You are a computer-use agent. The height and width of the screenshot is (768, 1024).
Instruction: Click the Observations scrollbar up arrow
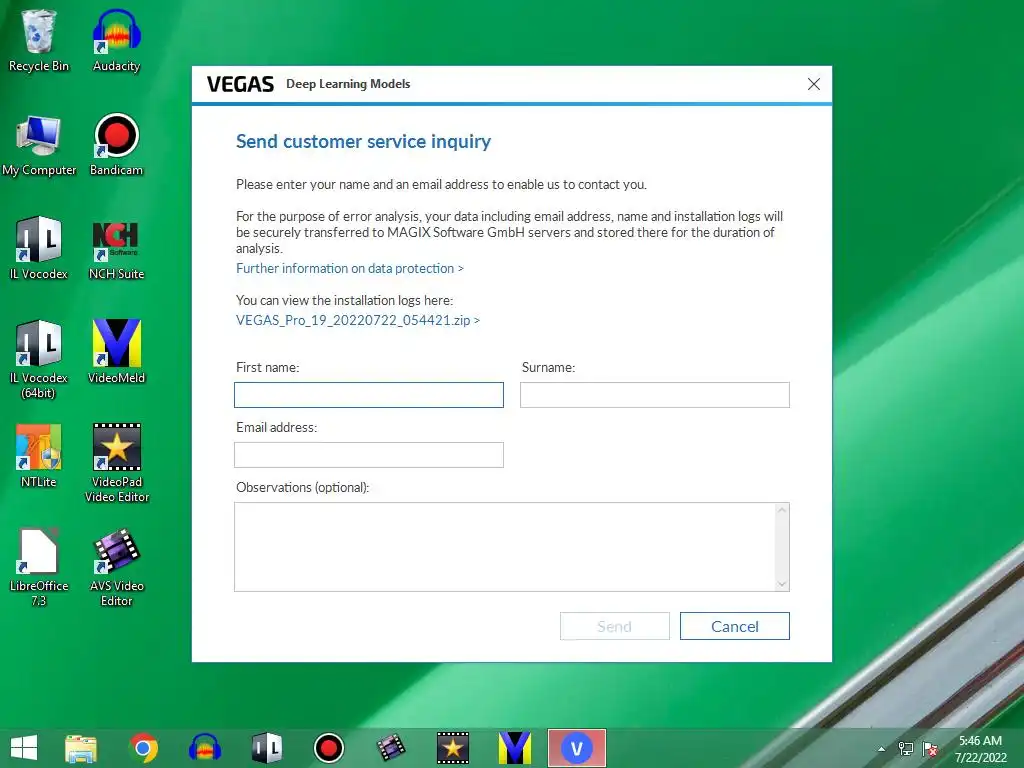tap(782, 511)
